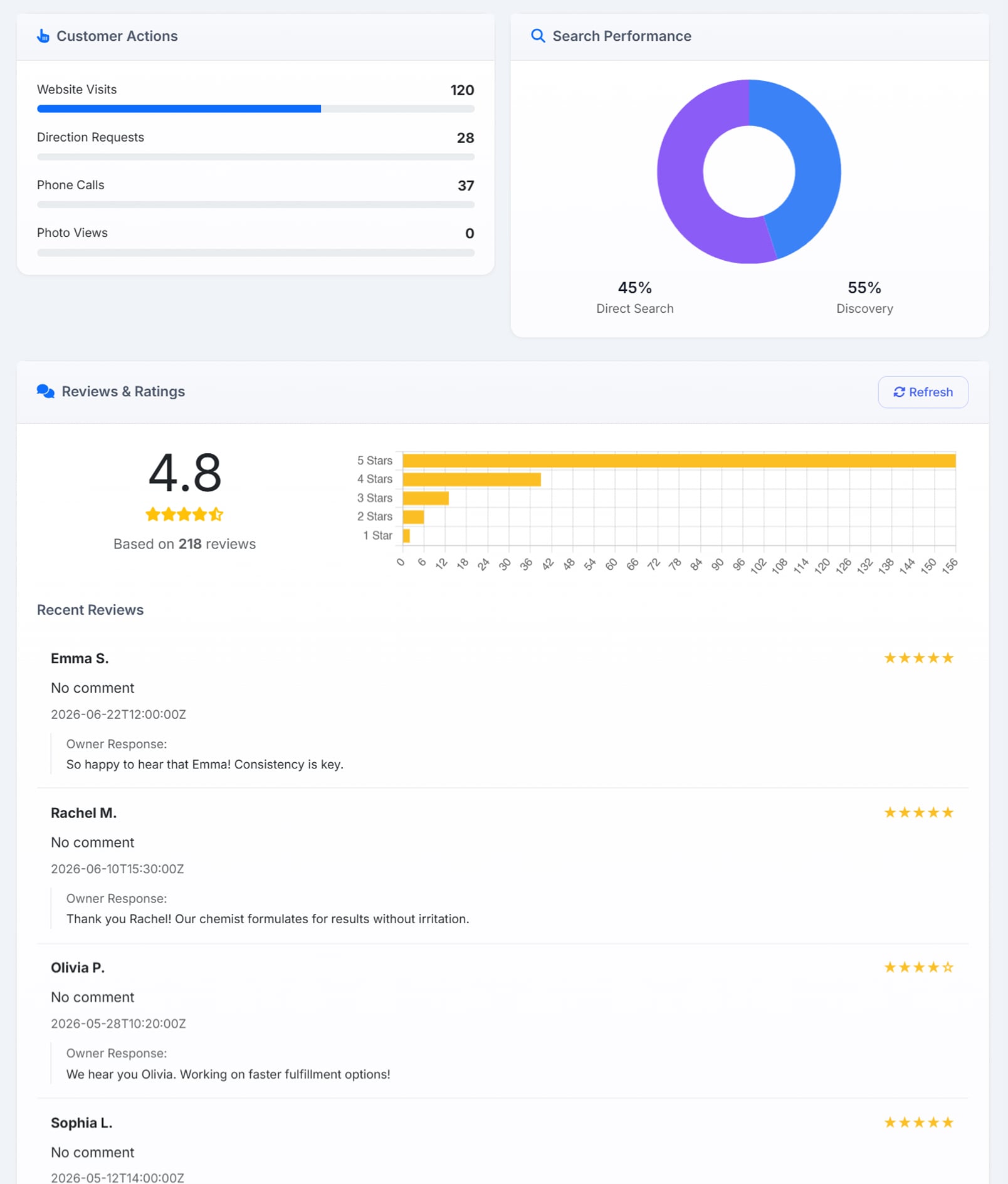Click the Search Performance magnifier icon
The width and height of the screenshot is (1008, 1184).
[538, 36]
